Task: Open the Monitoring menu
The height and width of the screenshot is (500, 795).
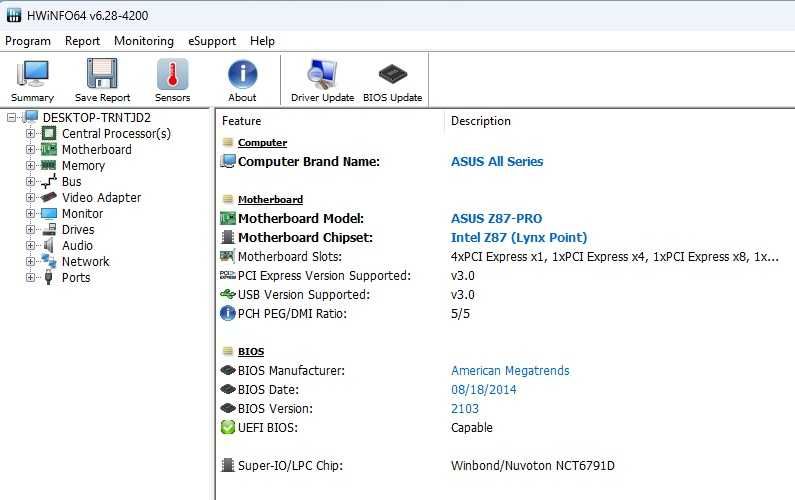Action: (x=144, y=41)
